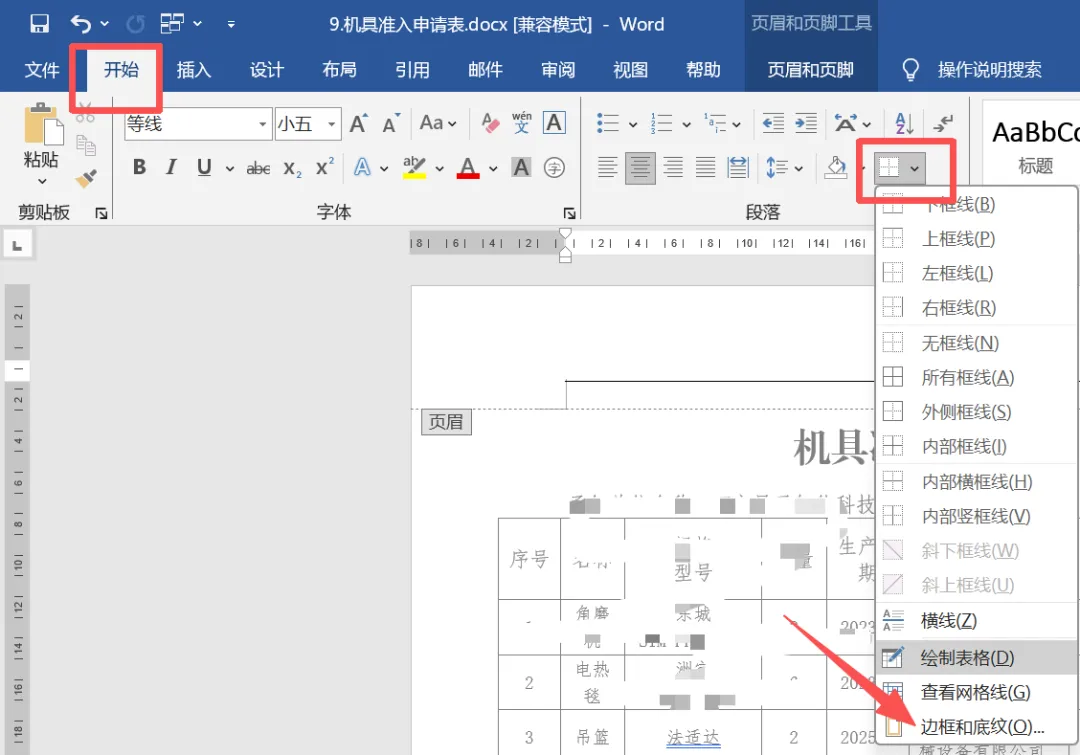The width and height of the screenshot is (1080, 755).
Task: Switch to the 引用 tab
Action: (x=413, y=70)
